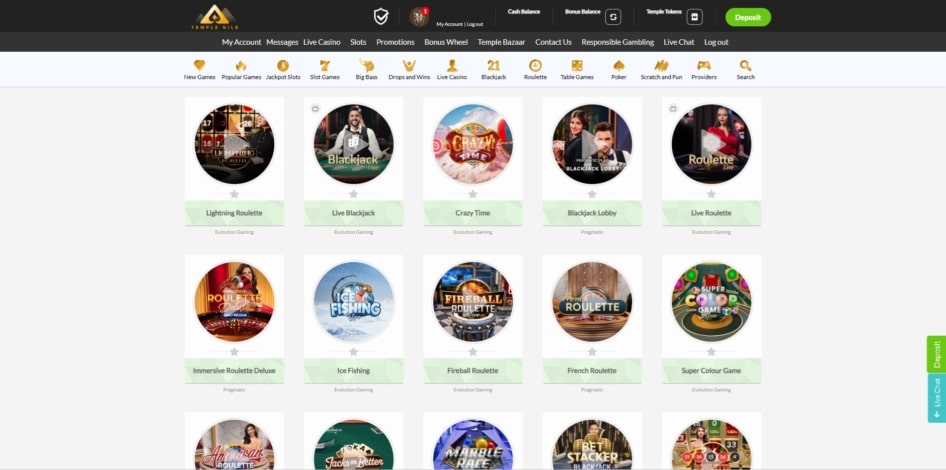The height and width of the screenshot is (470, 946).
Task: Open the Big Bass fish icon
Action: coord(366,66)
